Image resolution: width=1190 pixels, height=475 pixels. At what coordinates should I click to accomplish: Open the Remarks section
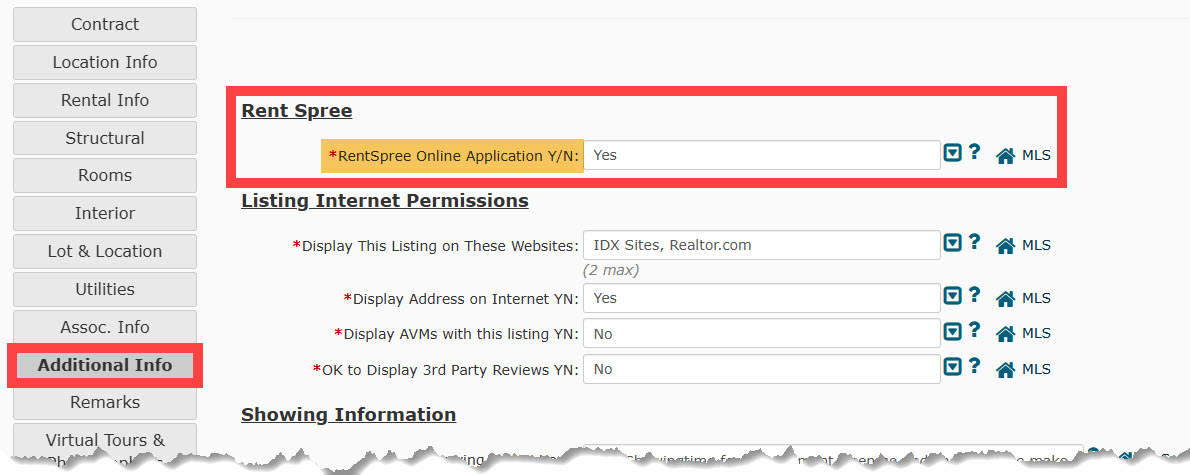(x=105, y=402)
